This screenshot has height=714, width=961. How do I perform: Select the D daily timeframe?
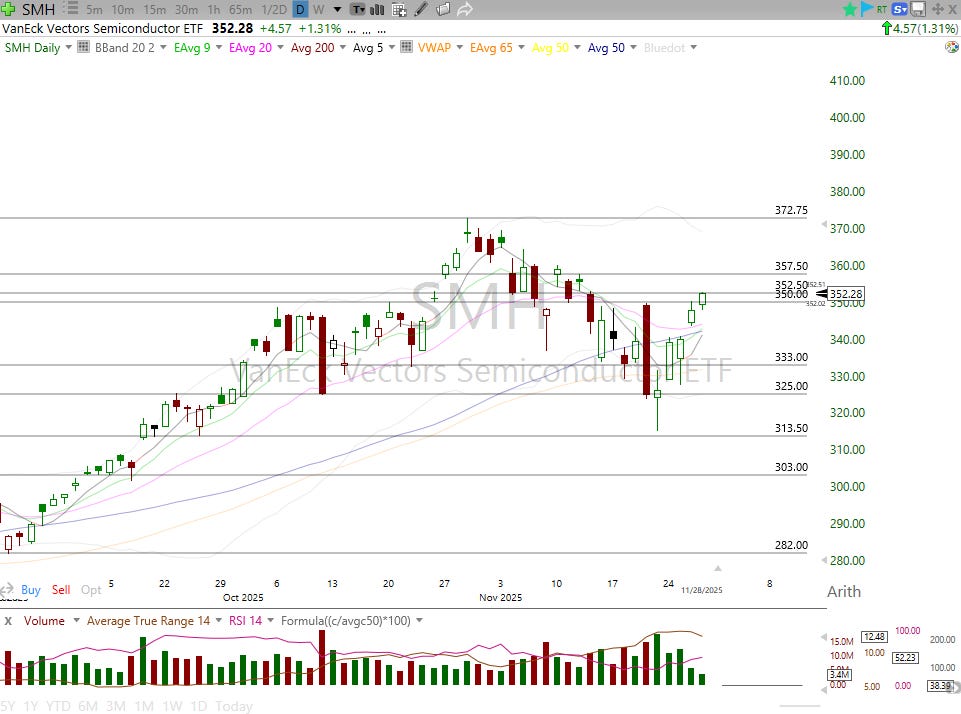[300, 10]
